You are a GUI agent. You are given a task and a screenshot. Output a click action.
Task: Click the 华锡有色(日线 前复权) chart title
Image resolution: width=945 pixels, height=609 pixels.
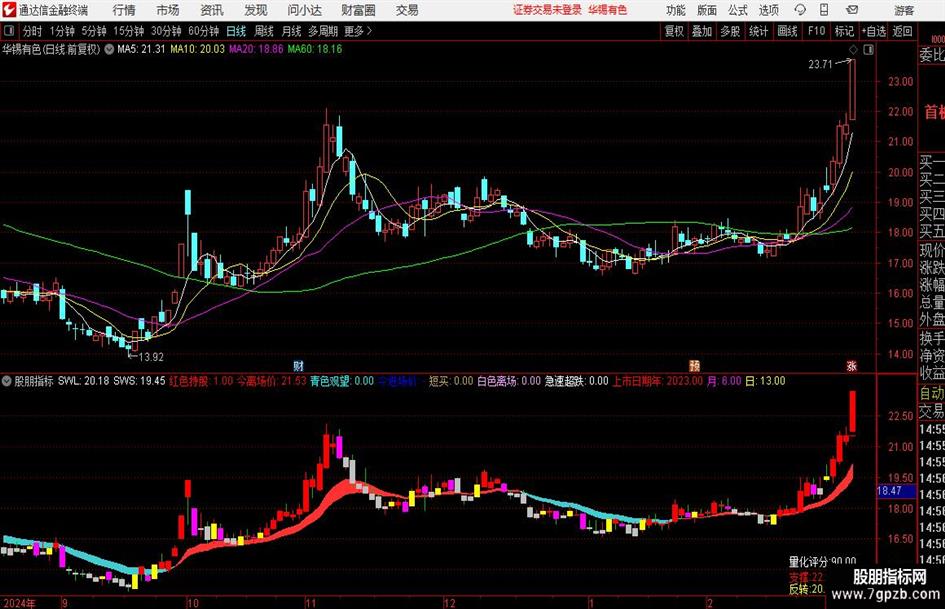point(51,49)
